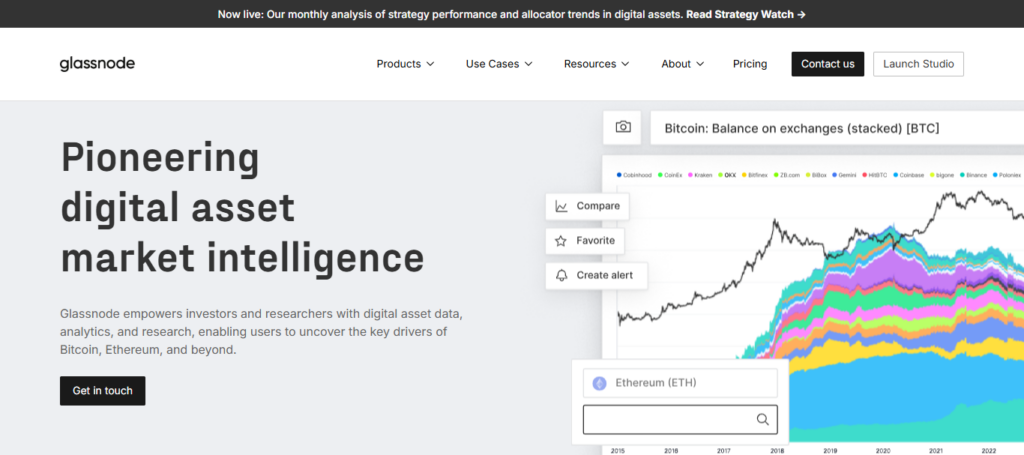Click the Get in touch button

[102, 391]
